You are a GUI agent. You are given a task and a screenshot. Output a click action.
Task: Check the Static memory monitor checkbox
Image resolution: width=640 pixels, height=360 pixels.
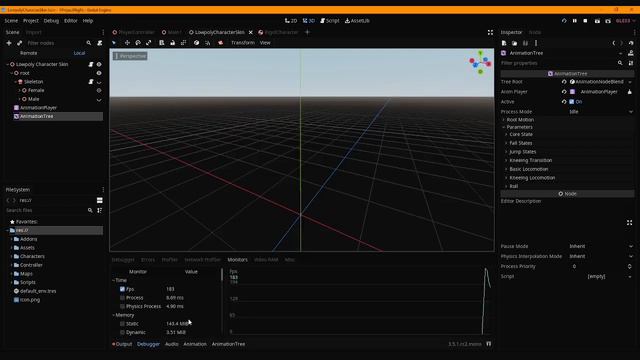(x=122, y=324)
